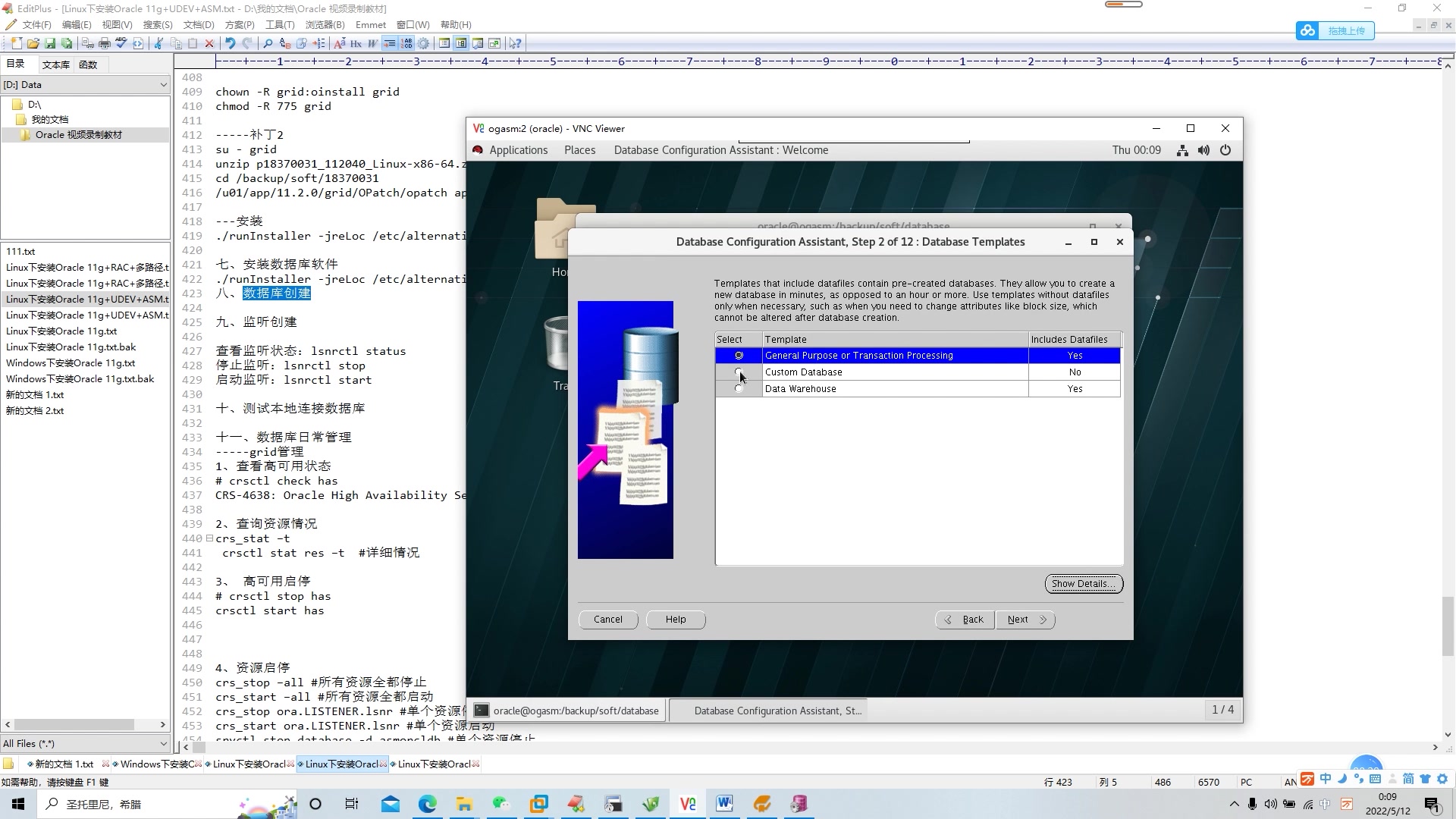Click the Replace icon in toolbar
Image resolution: width=1456 pixels, height=819 pixels.
[x=284, y=44]
